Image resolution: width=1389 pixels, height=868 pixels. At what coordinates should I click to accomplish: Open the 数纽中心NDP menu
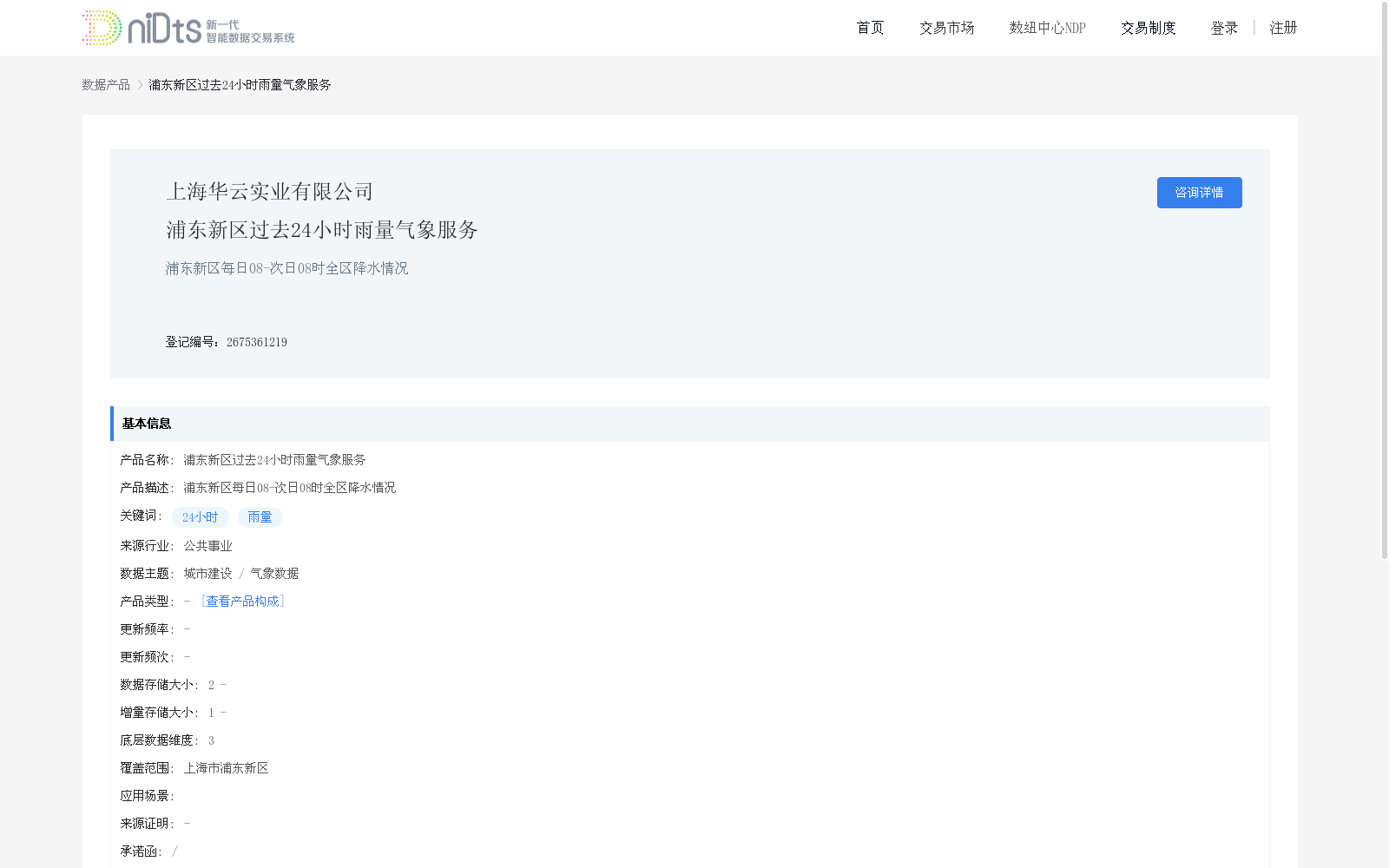(x=1047, y=28)
